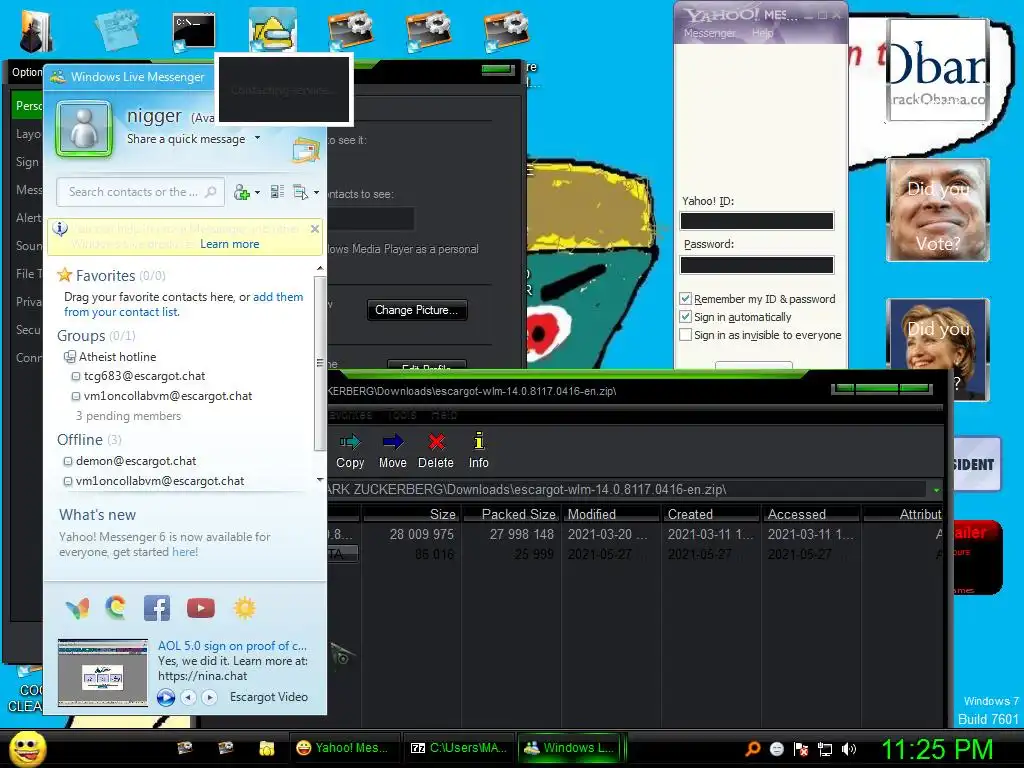
Task: Click the volume speaker tray icon
Action: tap(849, 749)
